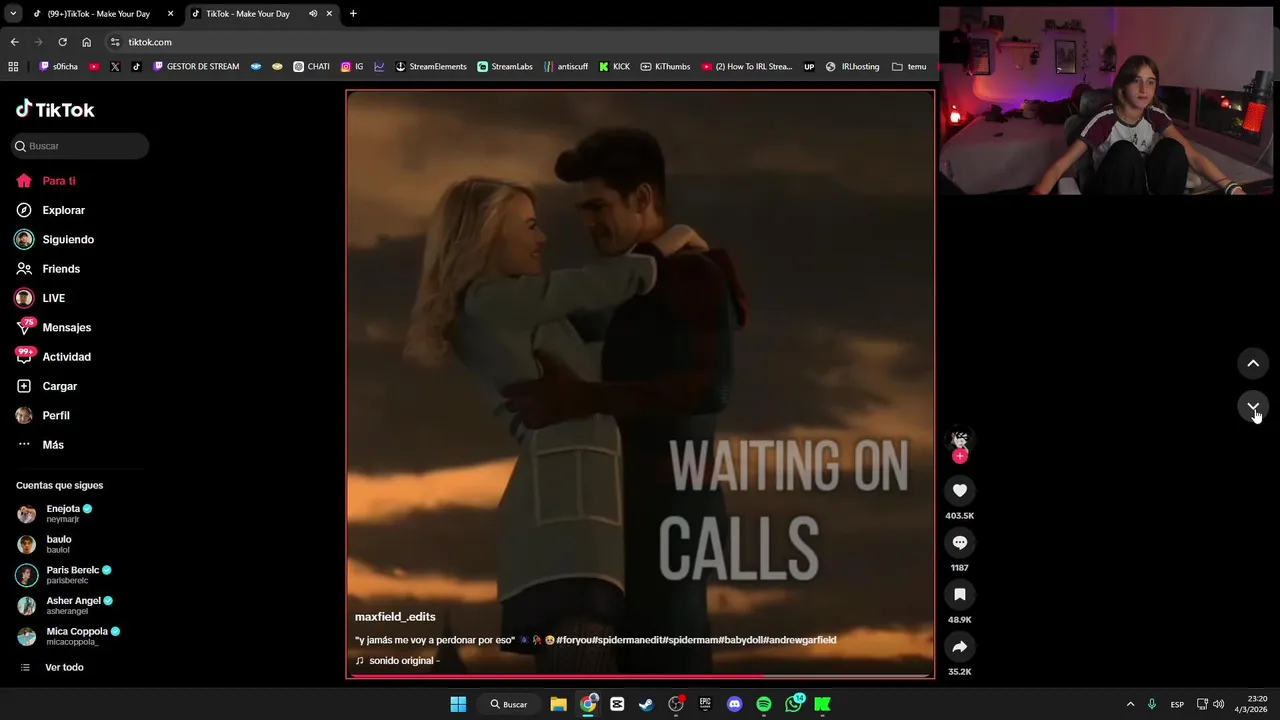
Task: Open the apps grid in the bookmarks bar
Action: coord(13,67)
